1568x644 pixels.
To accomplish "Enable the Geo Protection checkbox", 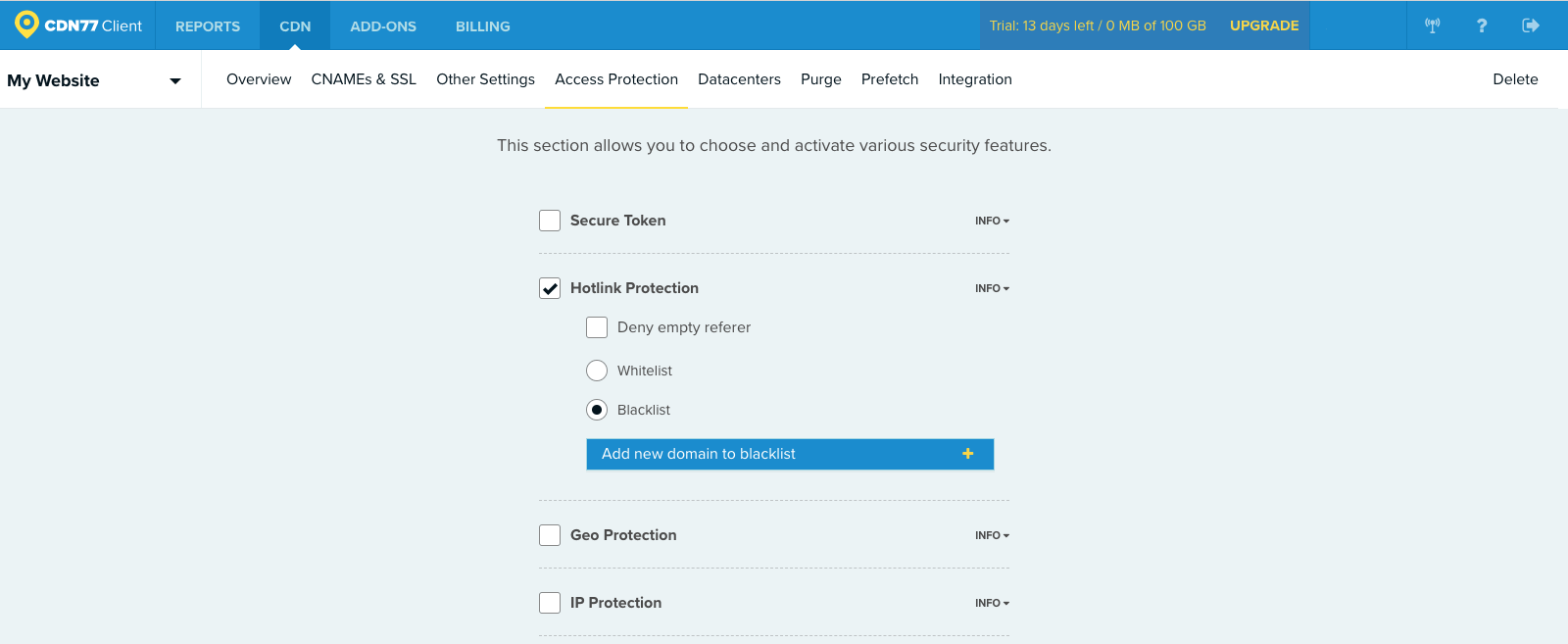I will click(x=550, y=535).
